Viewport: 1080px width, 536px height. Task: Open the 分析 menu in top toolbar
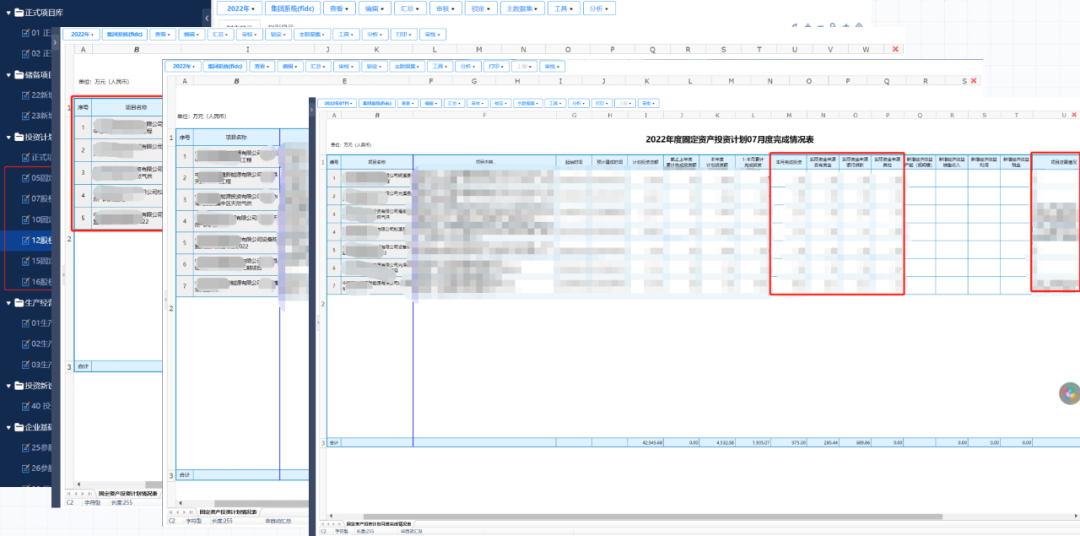[x=599, y=8]
